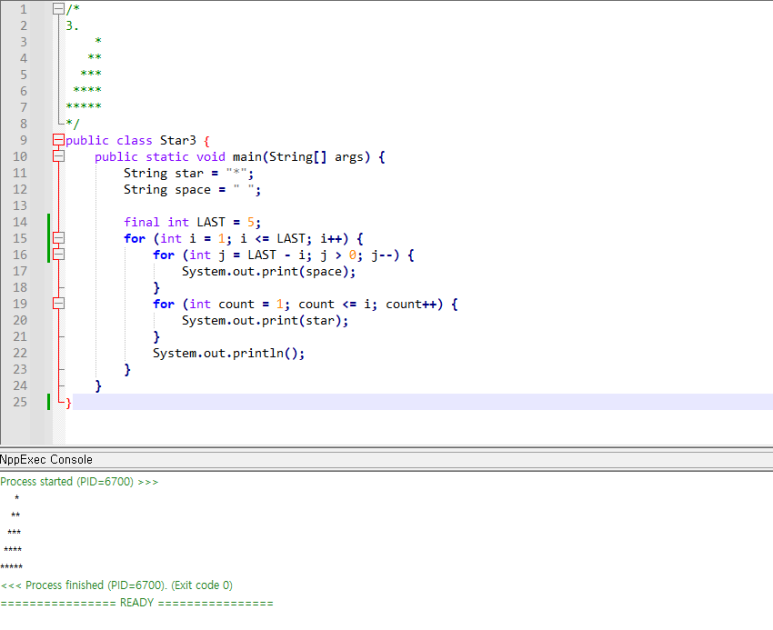Click the five-star comment row on line 7

(x=84, y=106)
